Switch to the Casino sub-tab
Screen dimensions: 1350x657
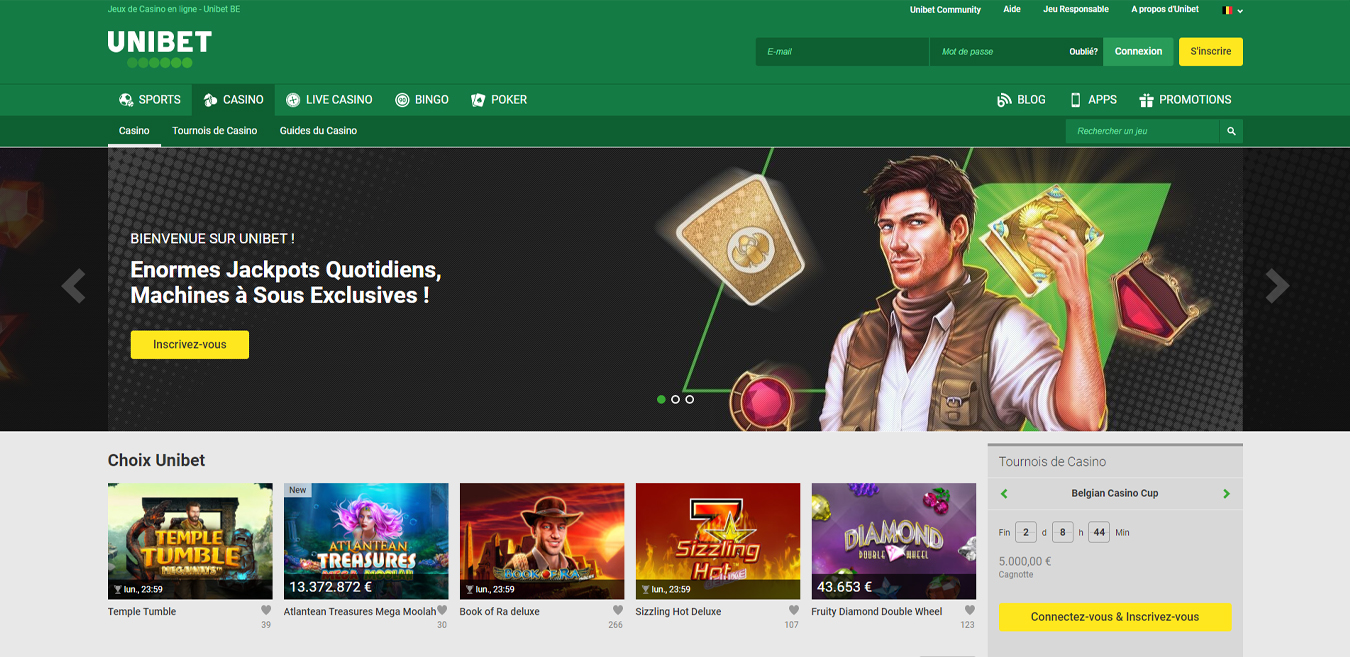pos(134,131)
